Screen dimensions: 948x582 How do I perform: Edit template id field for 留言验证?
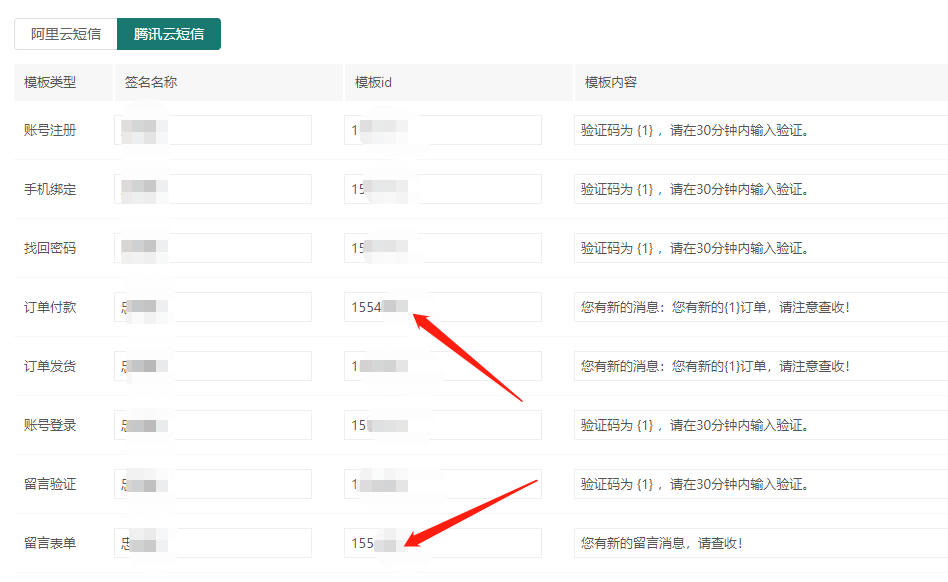pos(443,484)
